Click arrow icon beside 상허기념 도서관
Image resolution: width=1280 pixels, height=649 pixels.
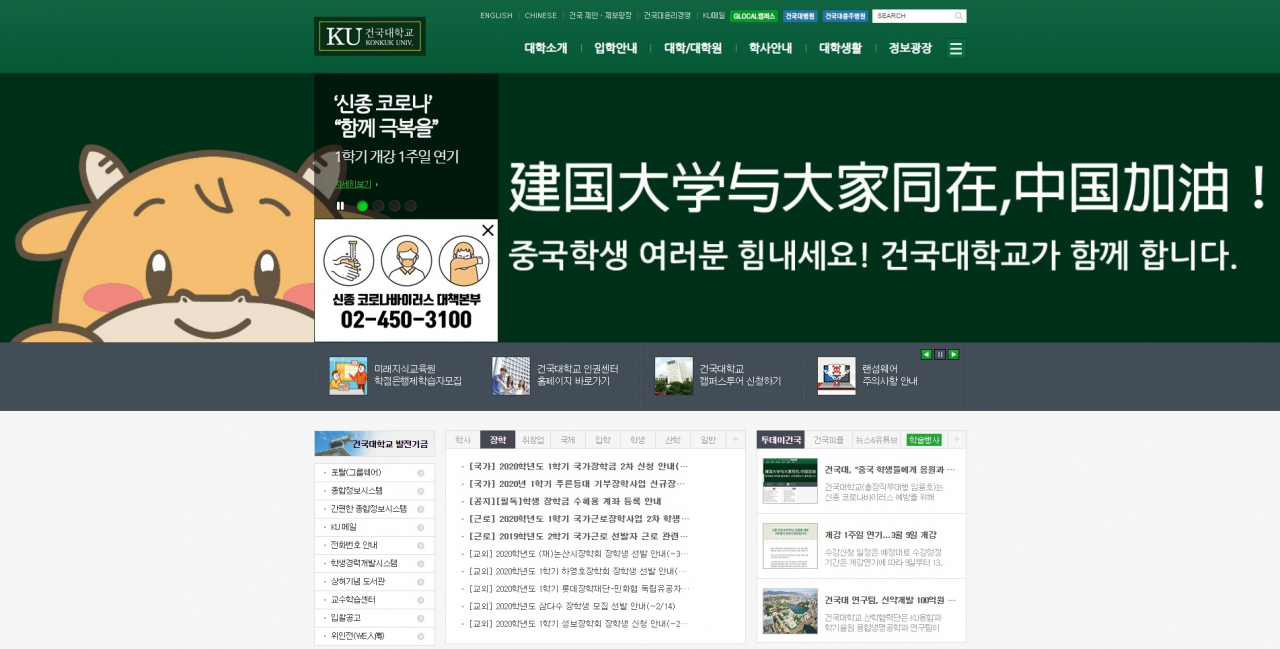(421, 581)
